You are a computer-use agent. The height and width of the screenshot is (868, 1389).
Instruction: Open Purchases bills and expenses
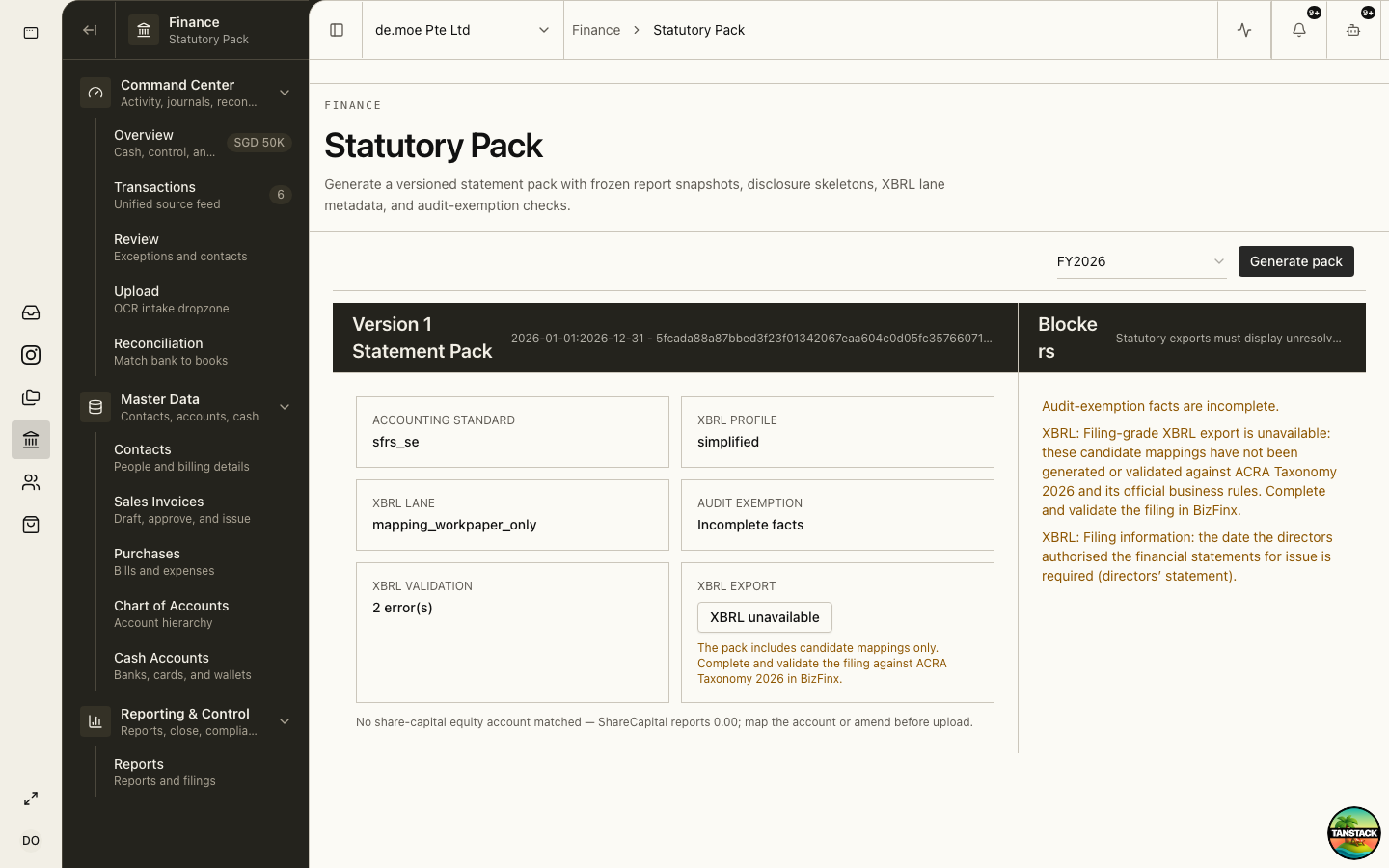(203, 561)
